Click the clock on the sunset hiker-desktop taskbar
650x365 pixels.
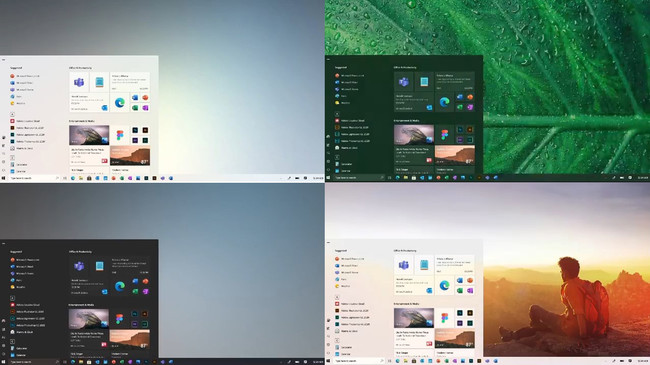(643, 361)
